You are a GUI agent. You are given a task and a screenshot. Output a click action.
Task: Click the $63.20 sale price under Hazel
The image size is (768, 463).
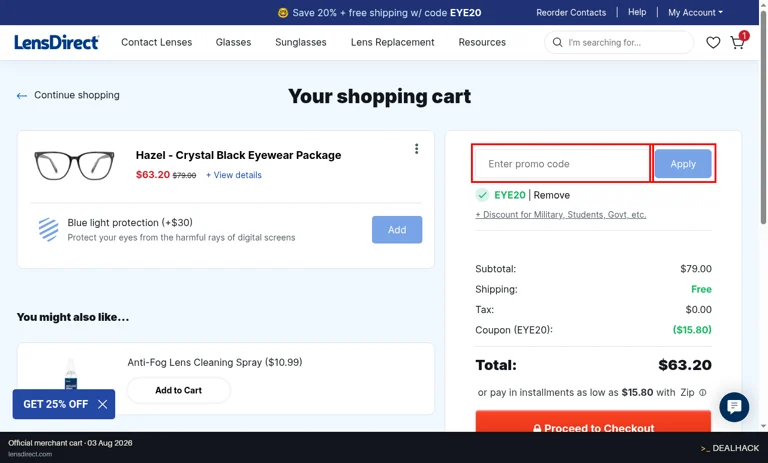pyautogui.click(x=153, y=174)
